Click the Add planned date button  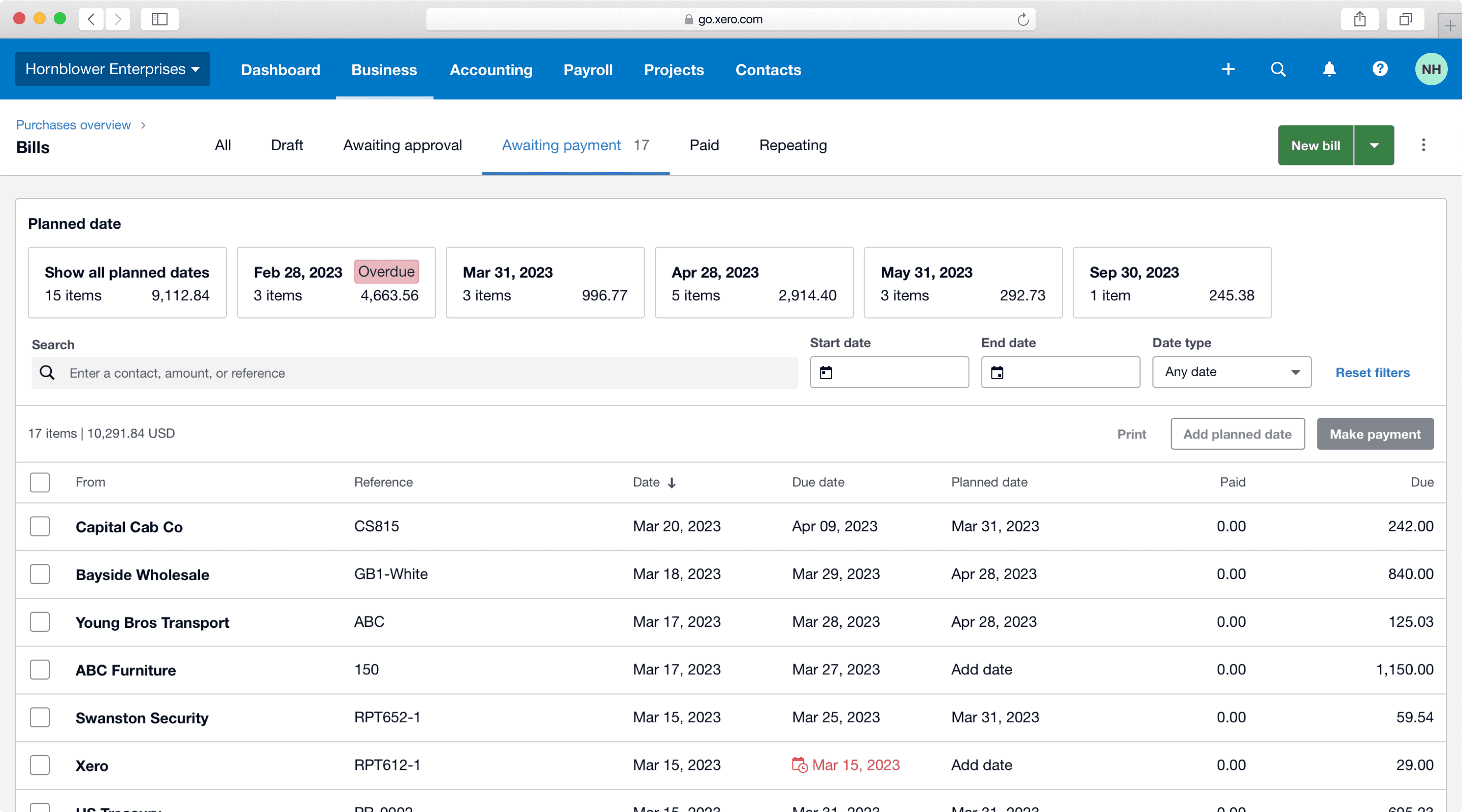(x=1237, y=434)
